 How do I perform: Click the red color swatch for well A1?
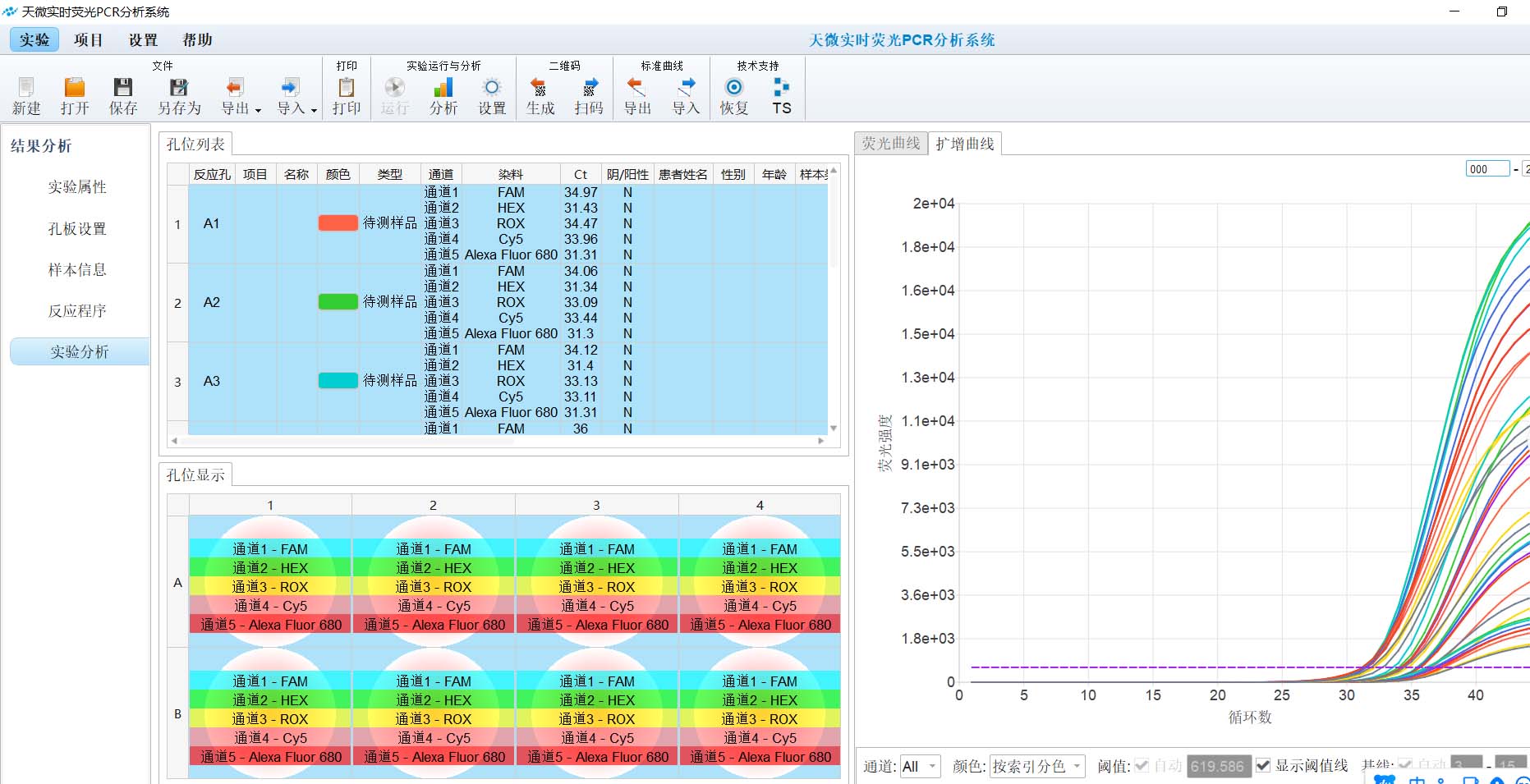(338, 222)
